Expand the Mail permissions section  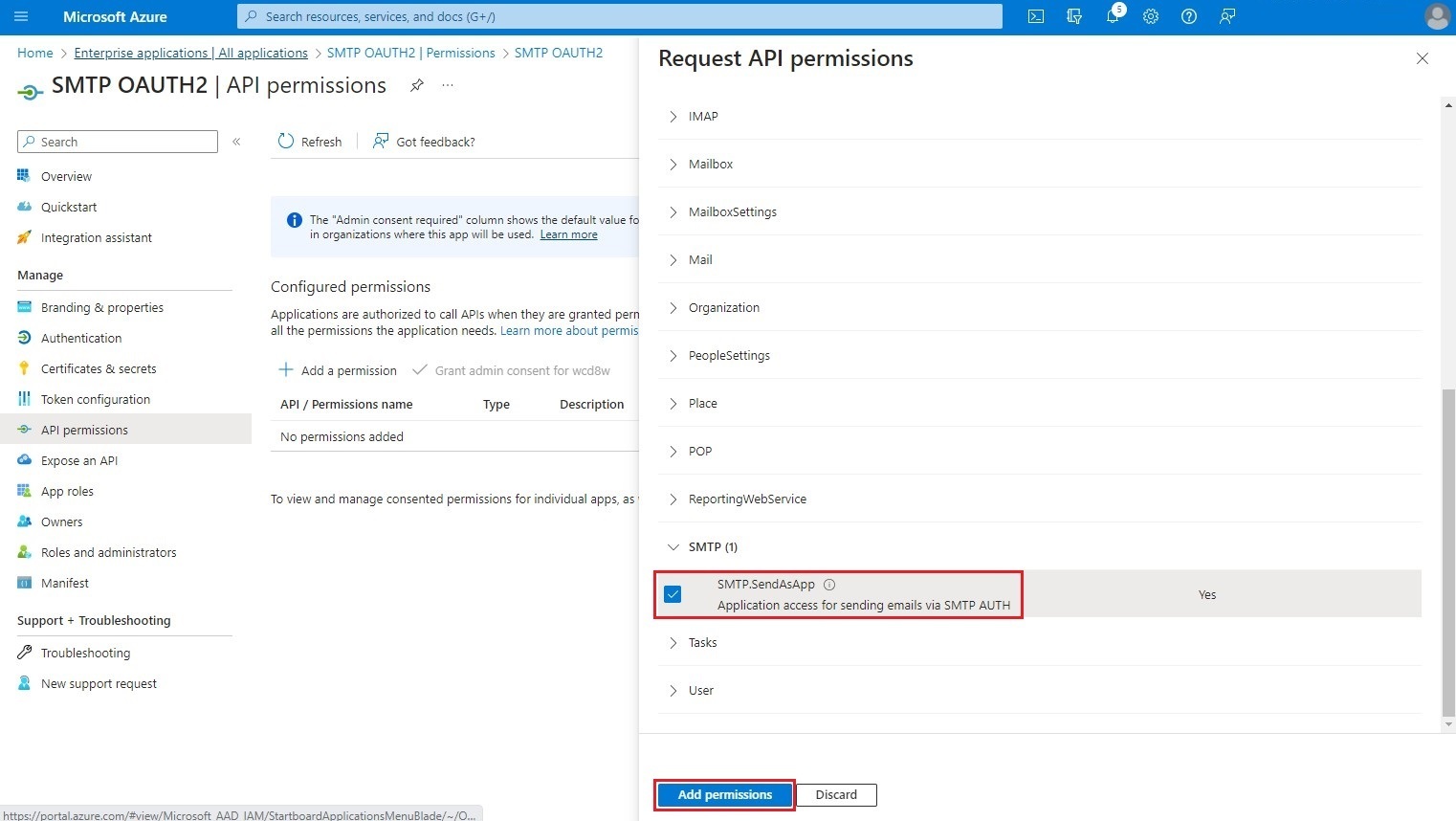click(675, 259)
